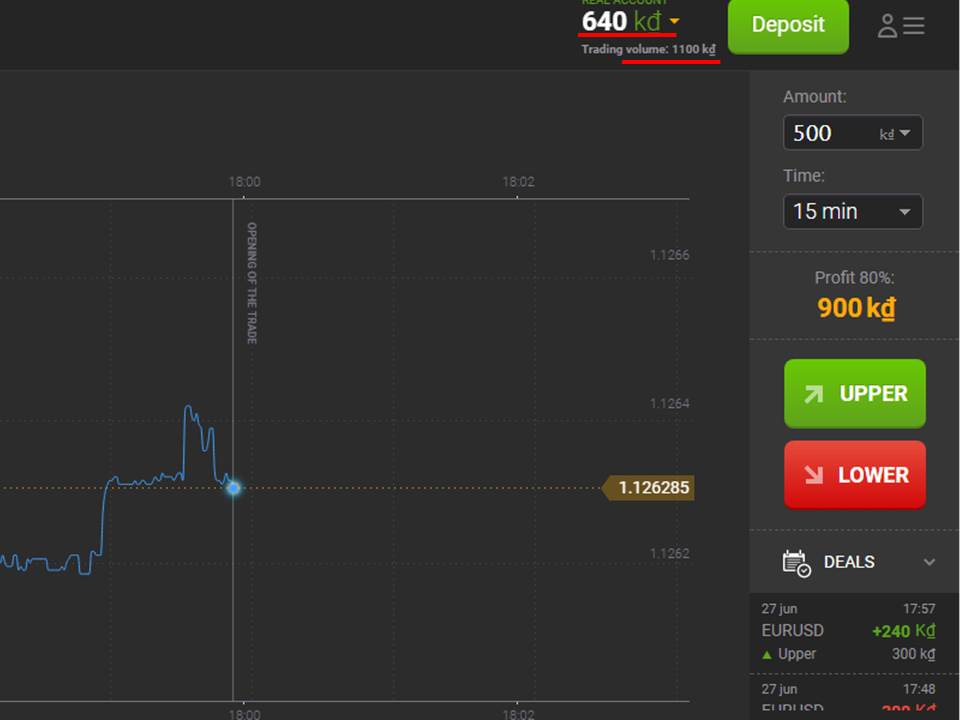Click the +240 Kđ deal result
960x720 pixels.
coord(904,631)
